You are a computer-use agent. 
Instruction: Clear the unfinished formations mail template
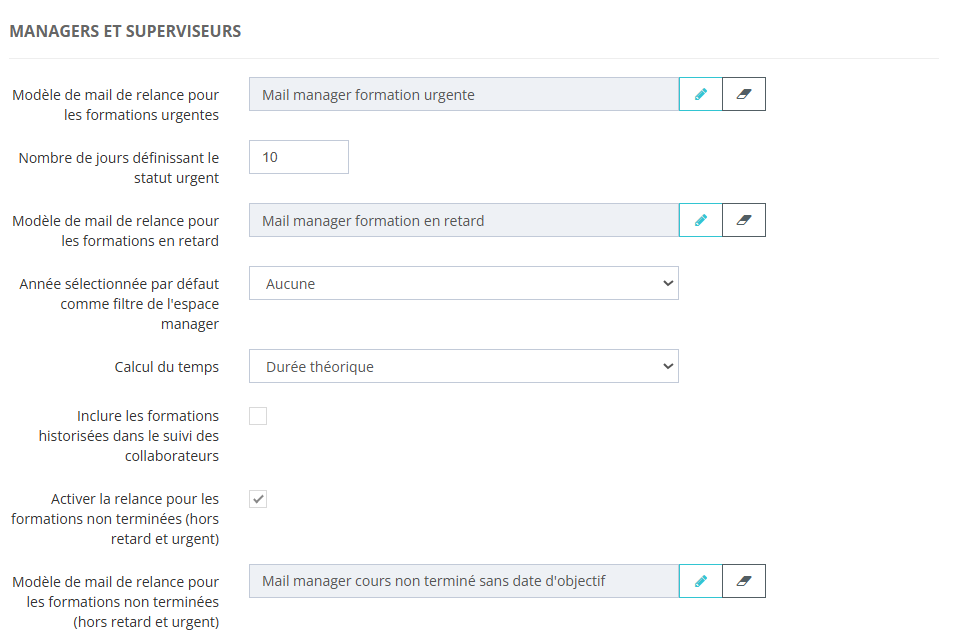[743, 580]
